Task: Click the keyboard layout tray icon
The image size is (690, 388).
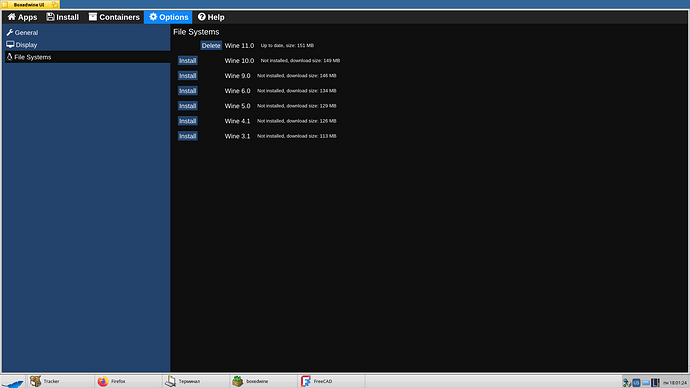Action: point(636,383)
